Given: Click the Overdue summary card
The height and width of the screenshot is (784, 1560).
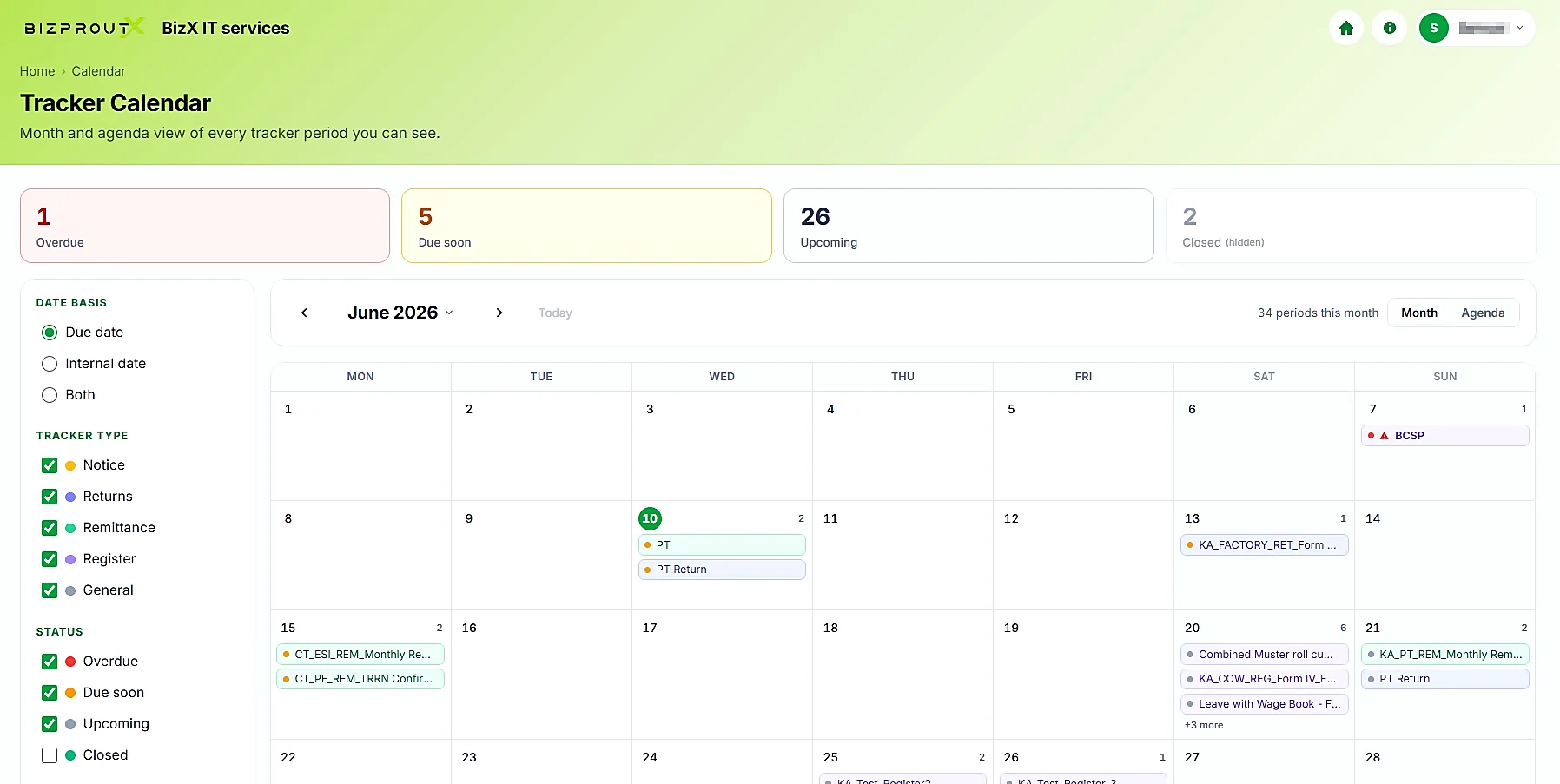Looking at the screenshot, I should [205, 226].
